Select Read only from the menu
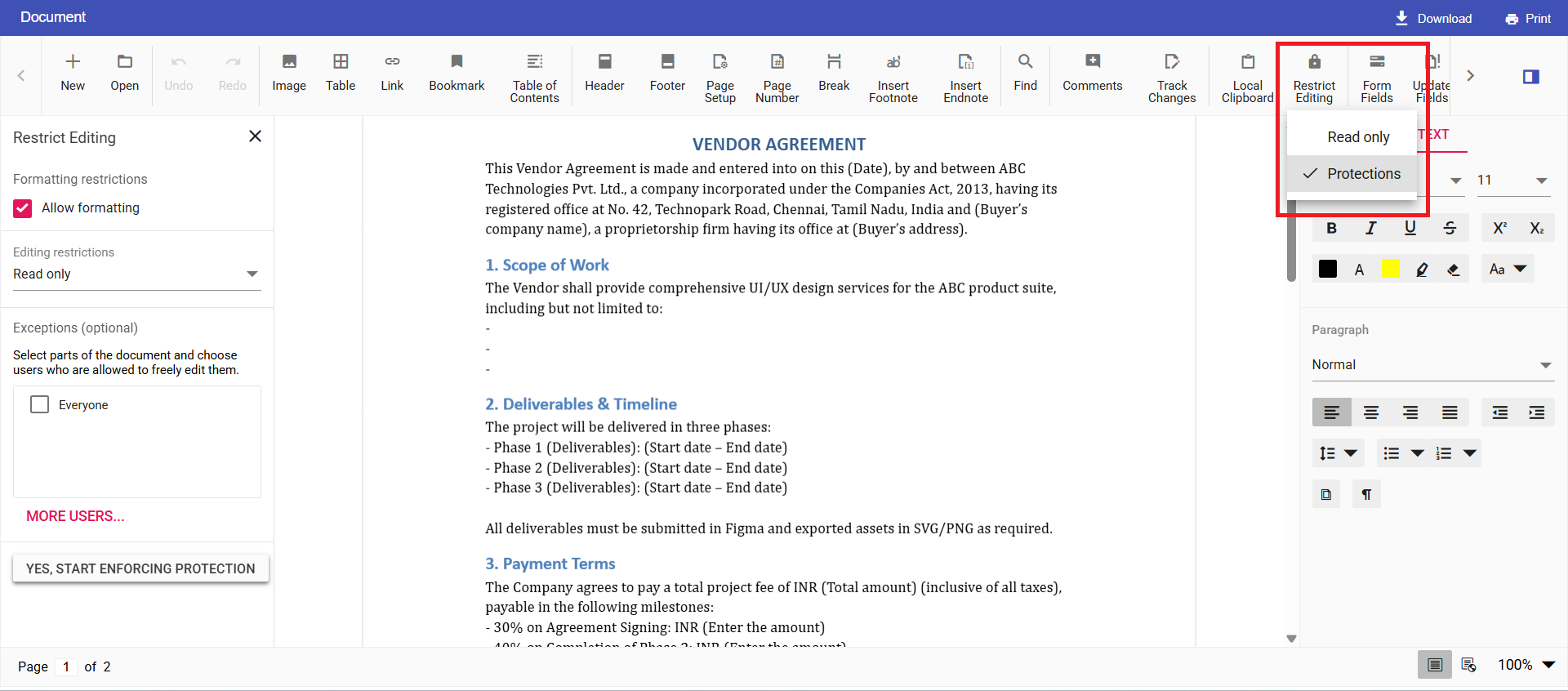 [1357, 137]
